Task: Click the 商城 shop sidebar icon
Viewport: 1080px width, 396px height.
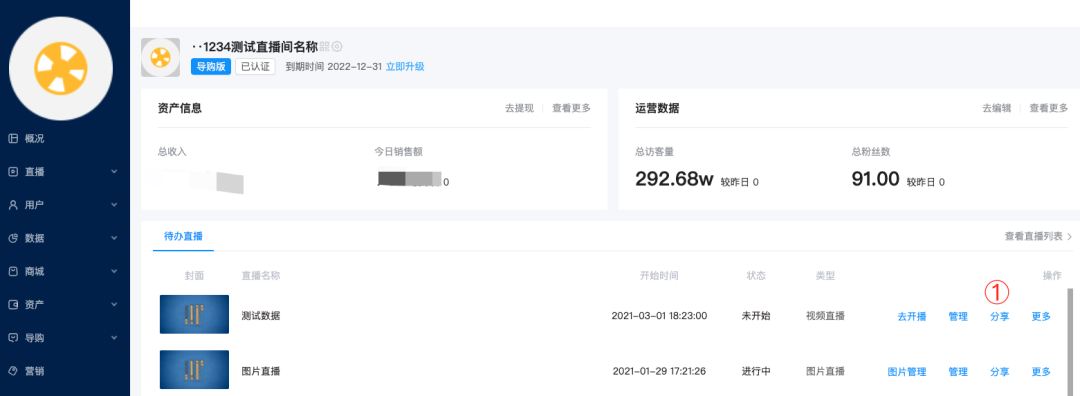Action: click(12, 271)
